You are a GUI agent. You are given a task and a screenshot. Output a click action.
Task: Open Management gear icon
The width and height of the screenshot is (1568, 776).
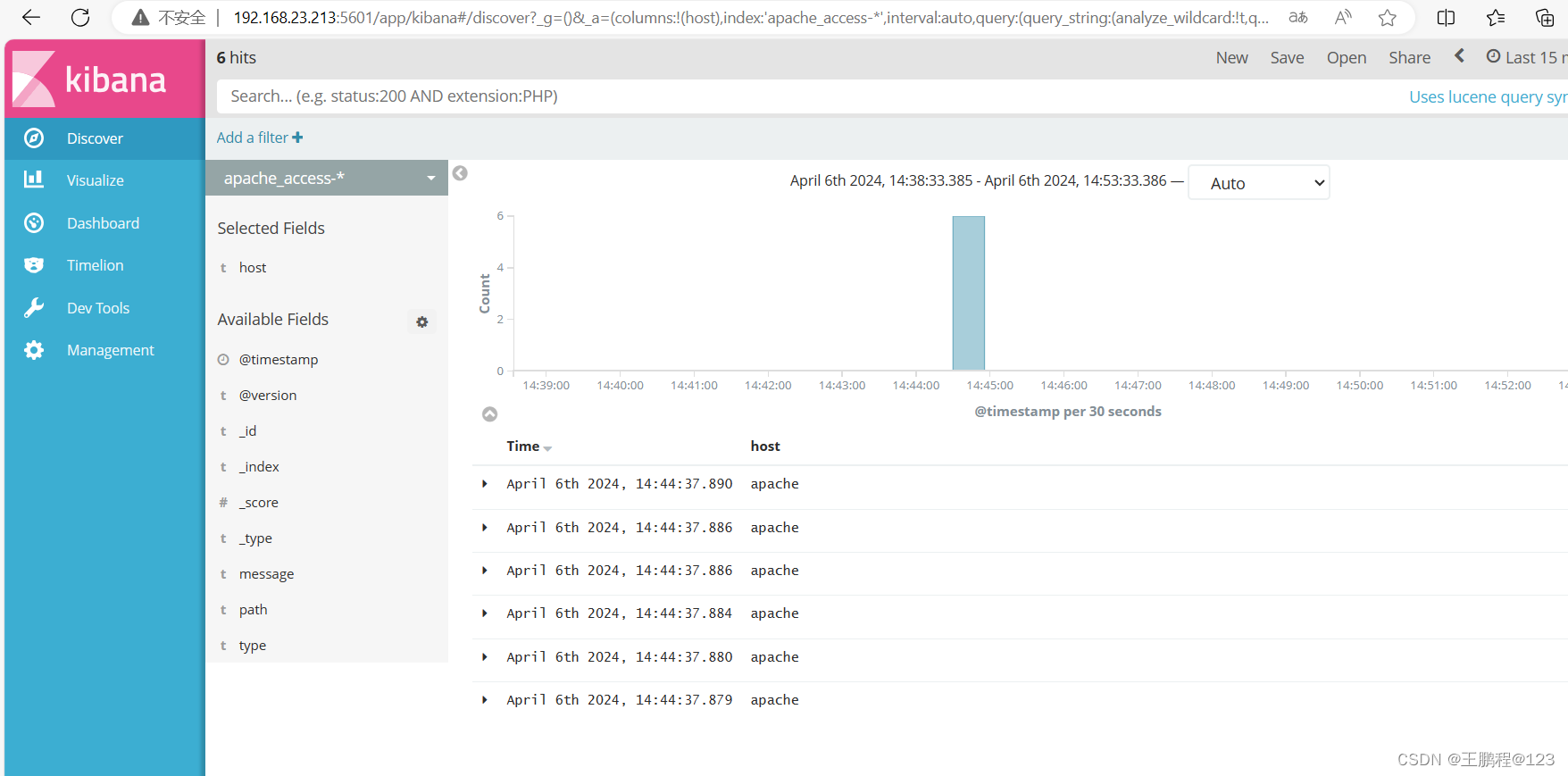(34, 350)
